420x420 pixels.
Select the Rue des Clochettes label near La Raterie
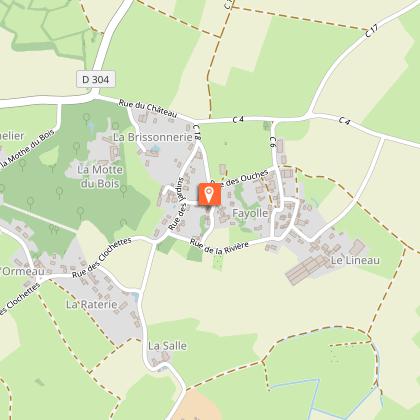point(102,257)
